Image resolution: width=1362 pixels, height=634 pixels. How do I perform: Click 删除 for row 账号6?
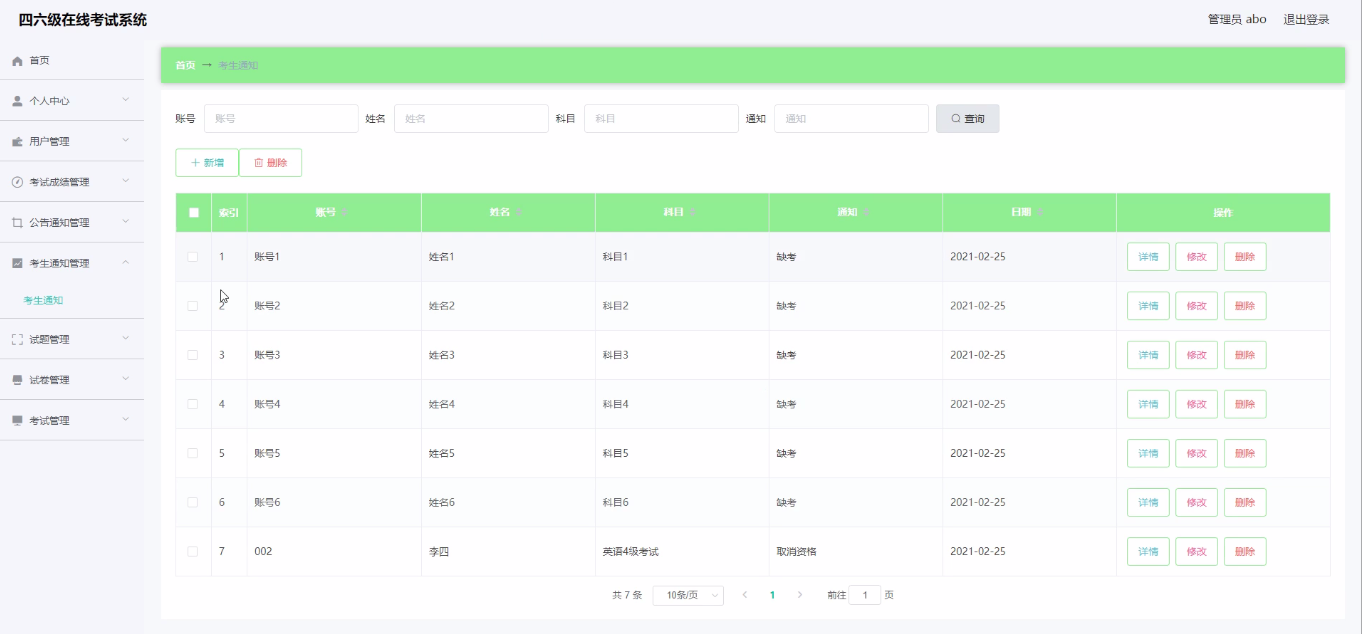(1245, 502)
